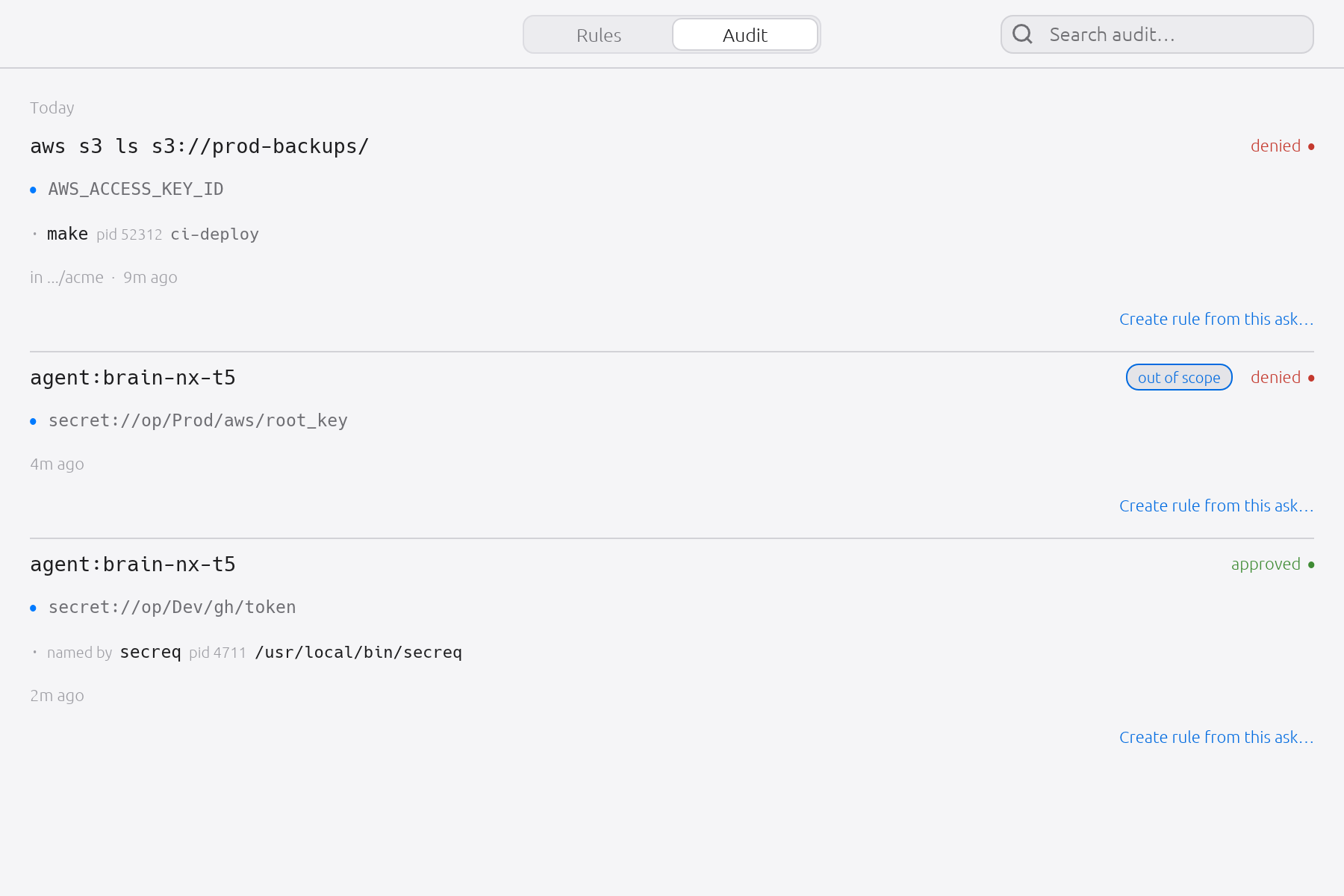Select the Audit tab
Screen dimensions: 1344x896
click(745, 35)
